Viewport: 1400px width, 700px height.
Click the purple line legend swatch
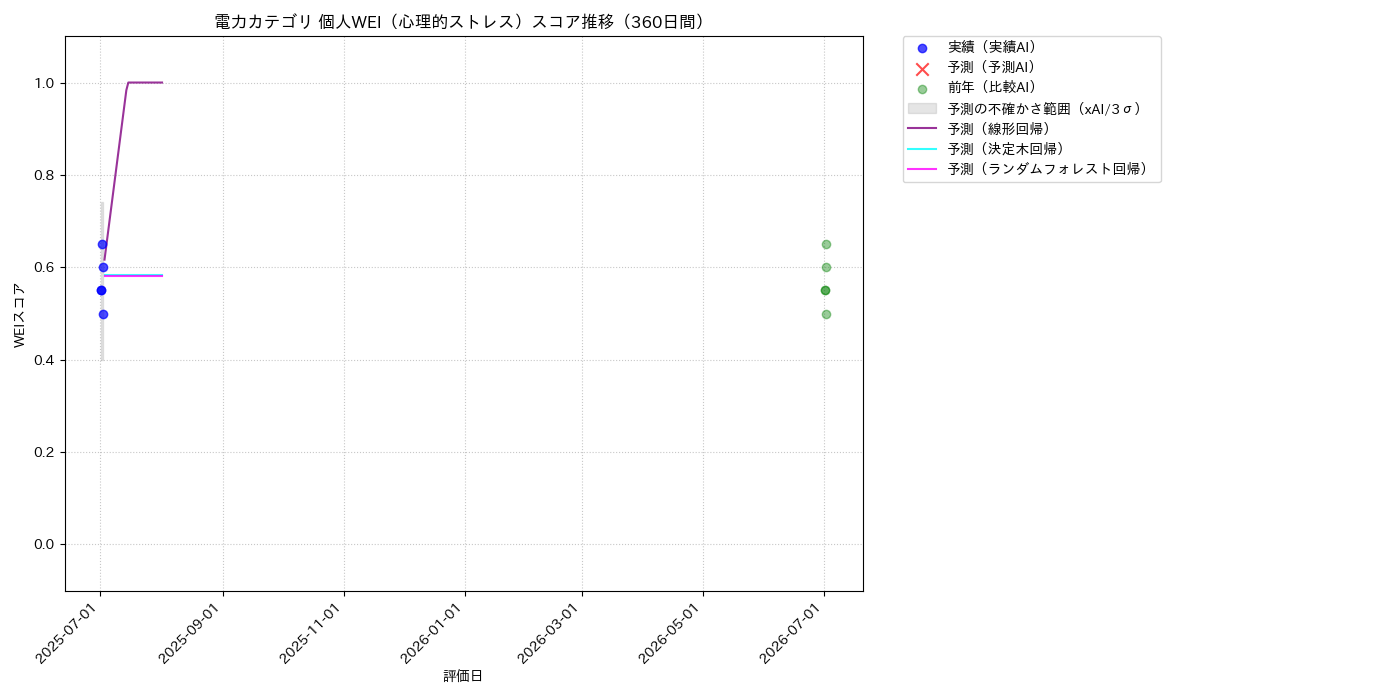pos(922,129)
